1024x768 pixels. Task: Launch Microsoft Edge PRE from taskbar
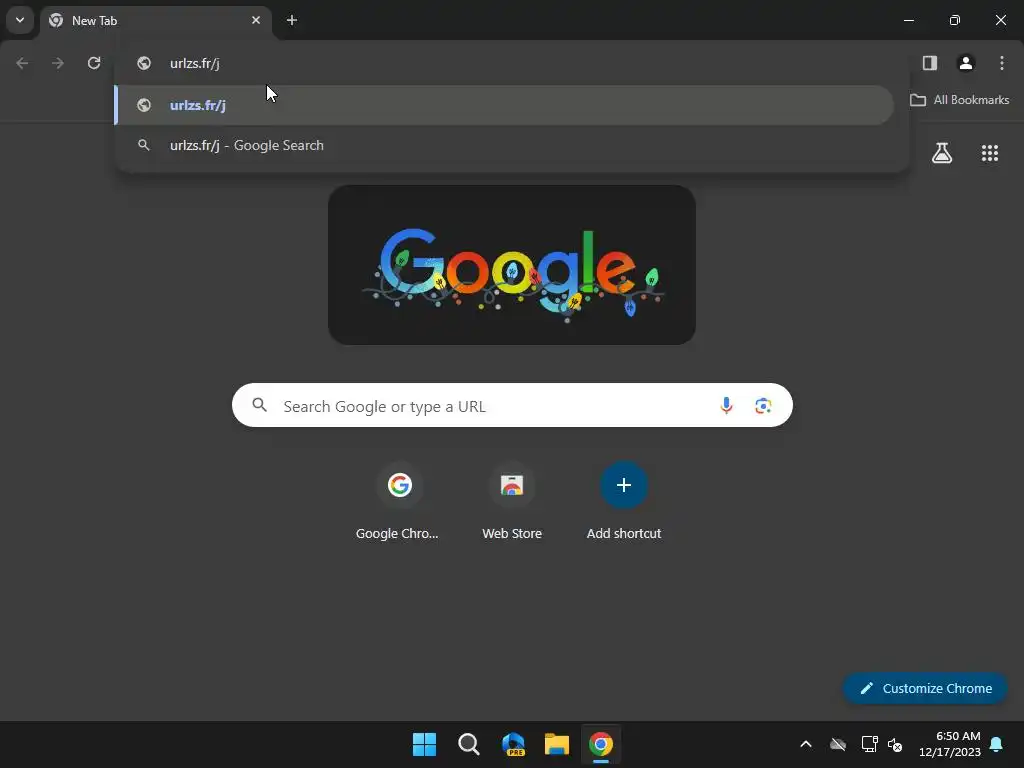click(513, 744)
